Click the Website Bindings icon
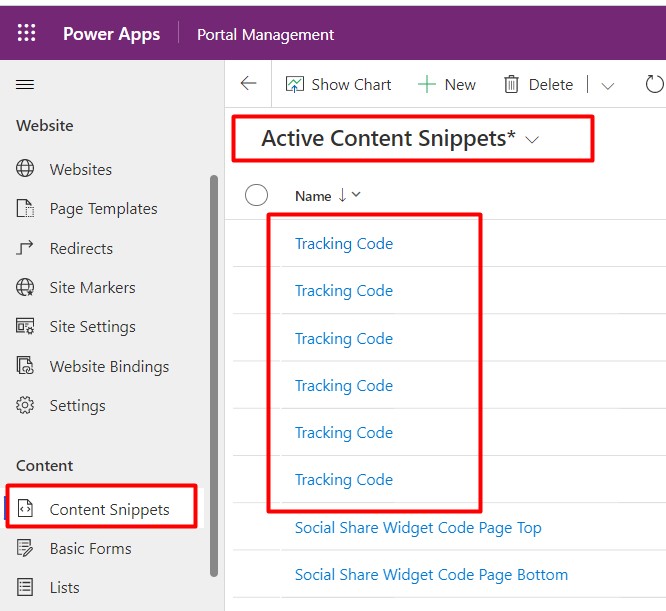The image size is (666, 611). point(25,366)
